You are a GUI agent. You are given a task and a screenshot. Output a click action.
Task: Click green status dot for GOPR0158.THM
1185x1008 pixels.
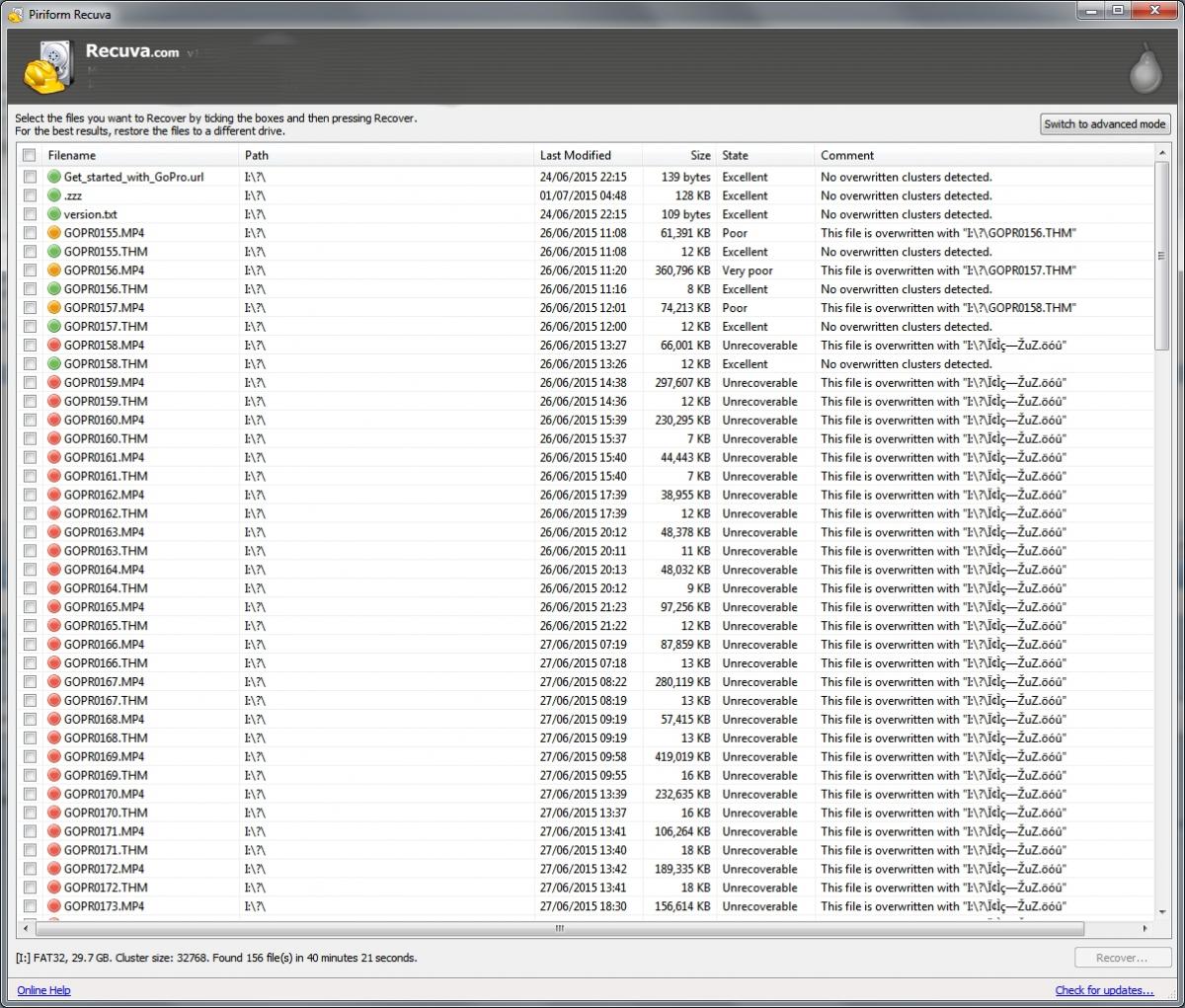pyautogui.click(x=55, y=364)
